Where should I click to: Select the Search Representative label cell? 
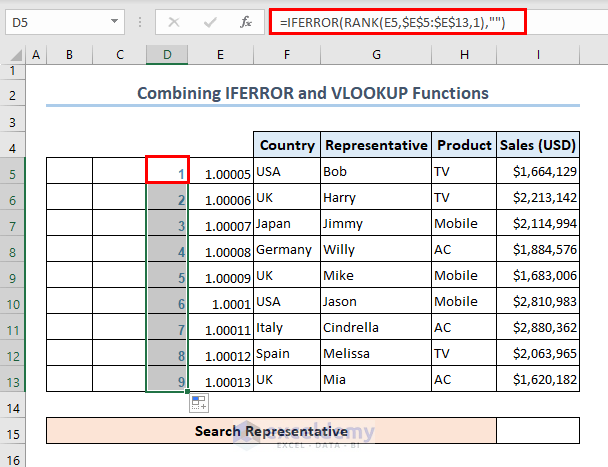click(271, 431)
